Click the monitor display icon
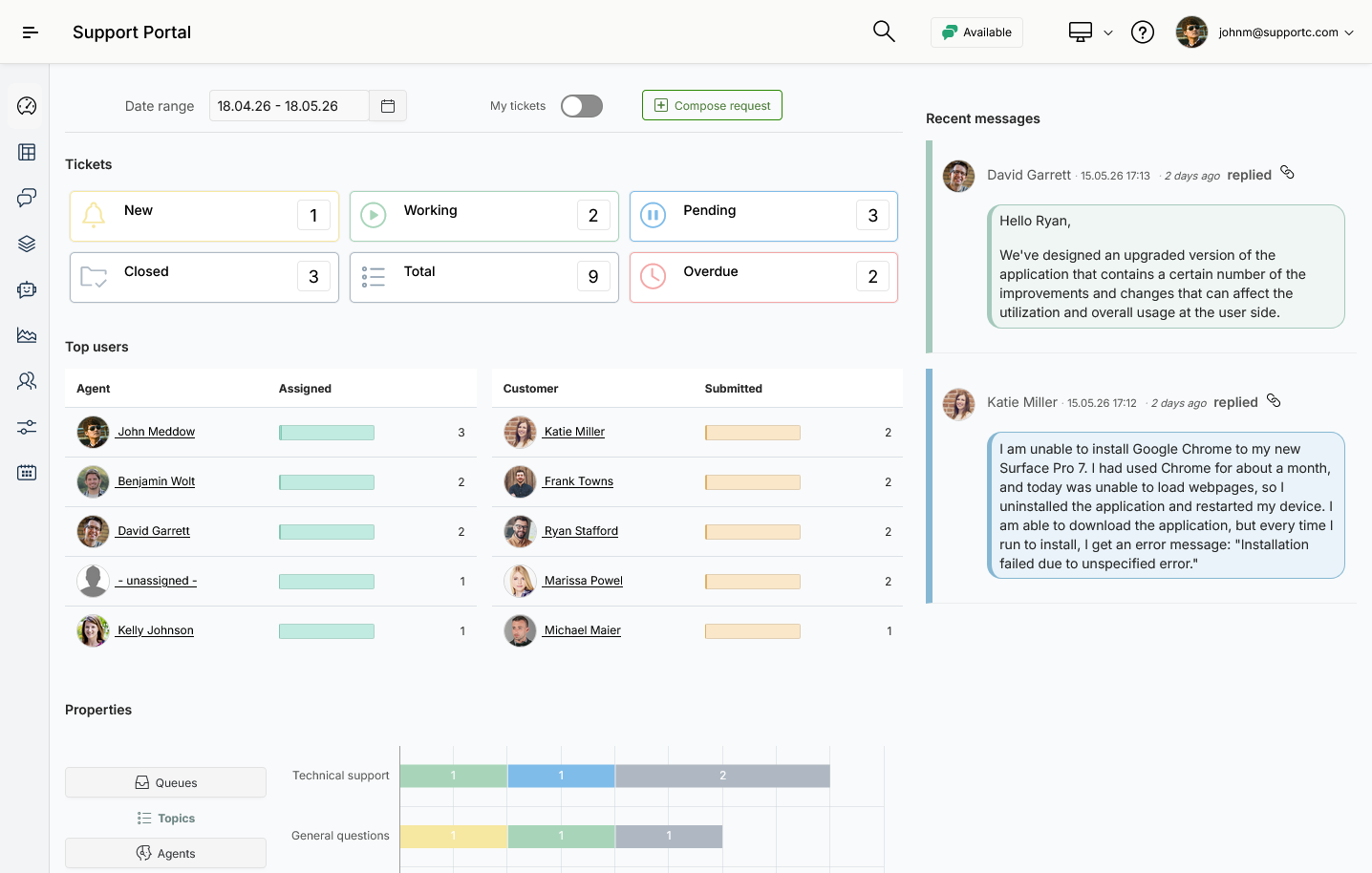This screenshot has height=873, width=1372. tap(1081, 32)
